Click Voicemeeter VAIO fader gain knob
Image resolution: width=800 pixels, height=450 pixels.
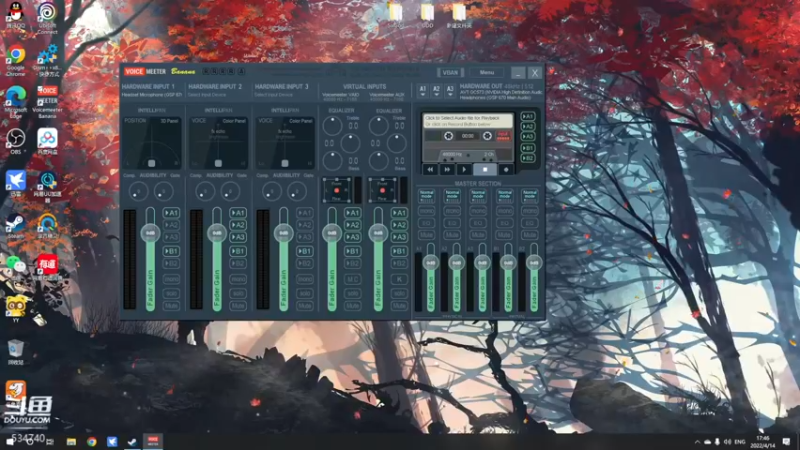[x=332, y=233]
